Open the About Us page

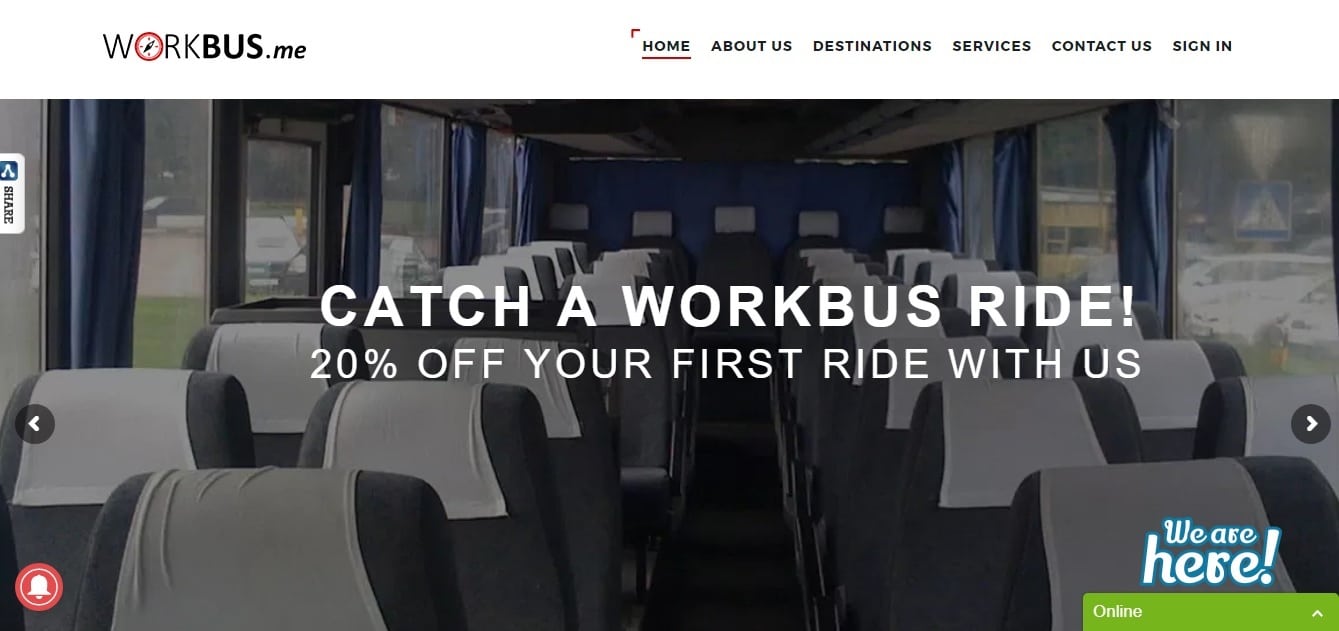click(751, 46)
